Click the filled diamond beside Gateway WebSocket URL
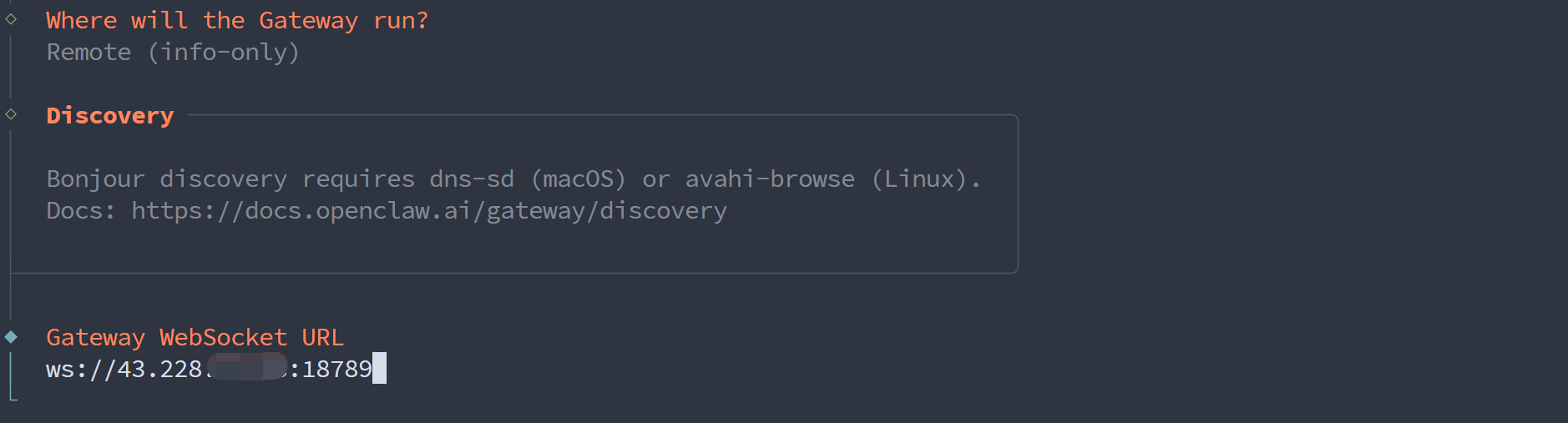This screenshot has height=423, width=1568. [11, 337]
